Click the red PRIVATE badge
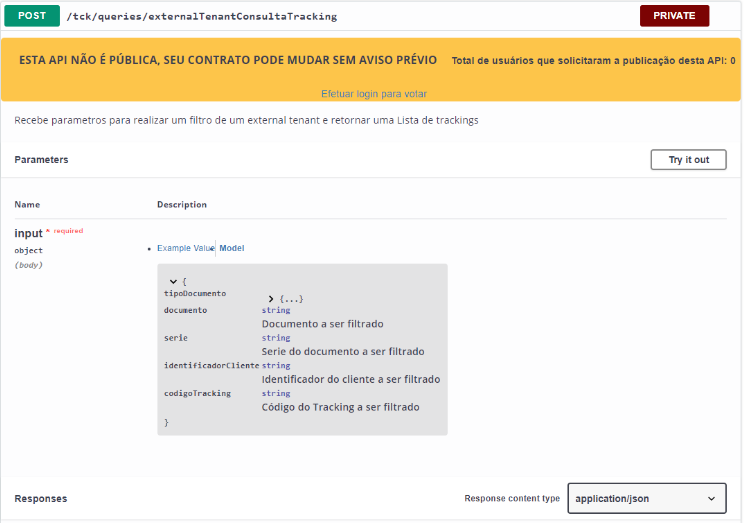745x523 pixels. [x=674, y=16]
